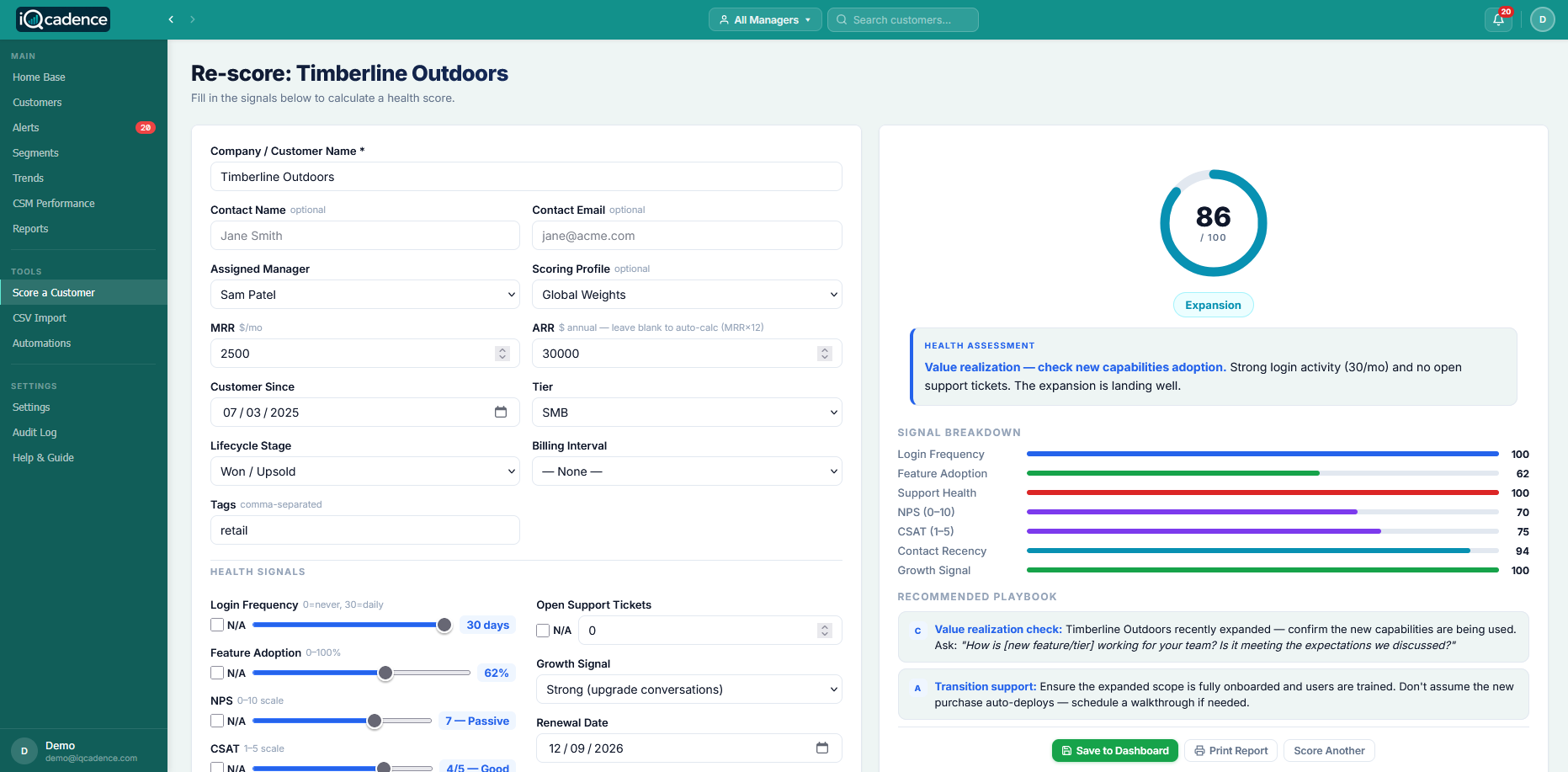Open the Trends page from the sidebar
Screen dimensions: 1568x772
[x=28, y=178]
